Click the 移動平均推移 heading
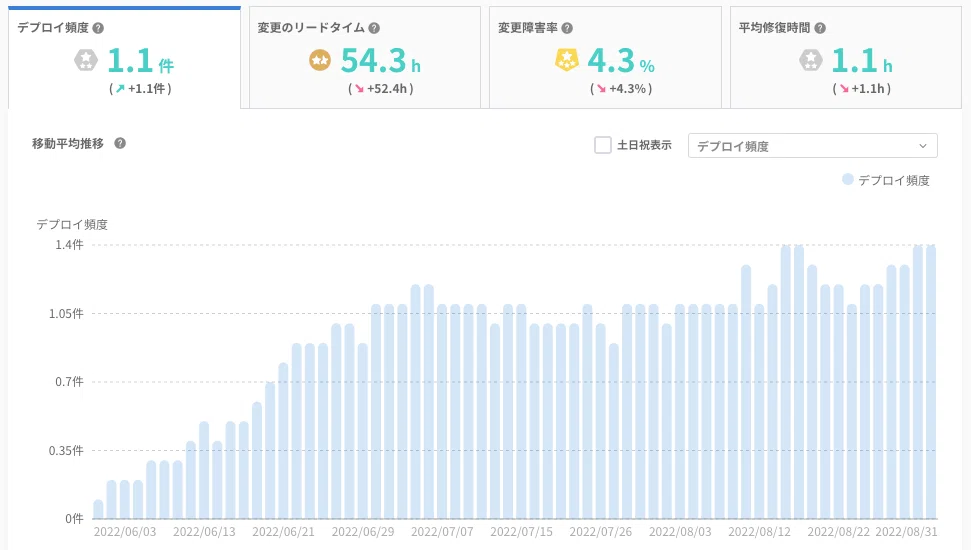This screenshot has height=550, width=971. [68, 143]
